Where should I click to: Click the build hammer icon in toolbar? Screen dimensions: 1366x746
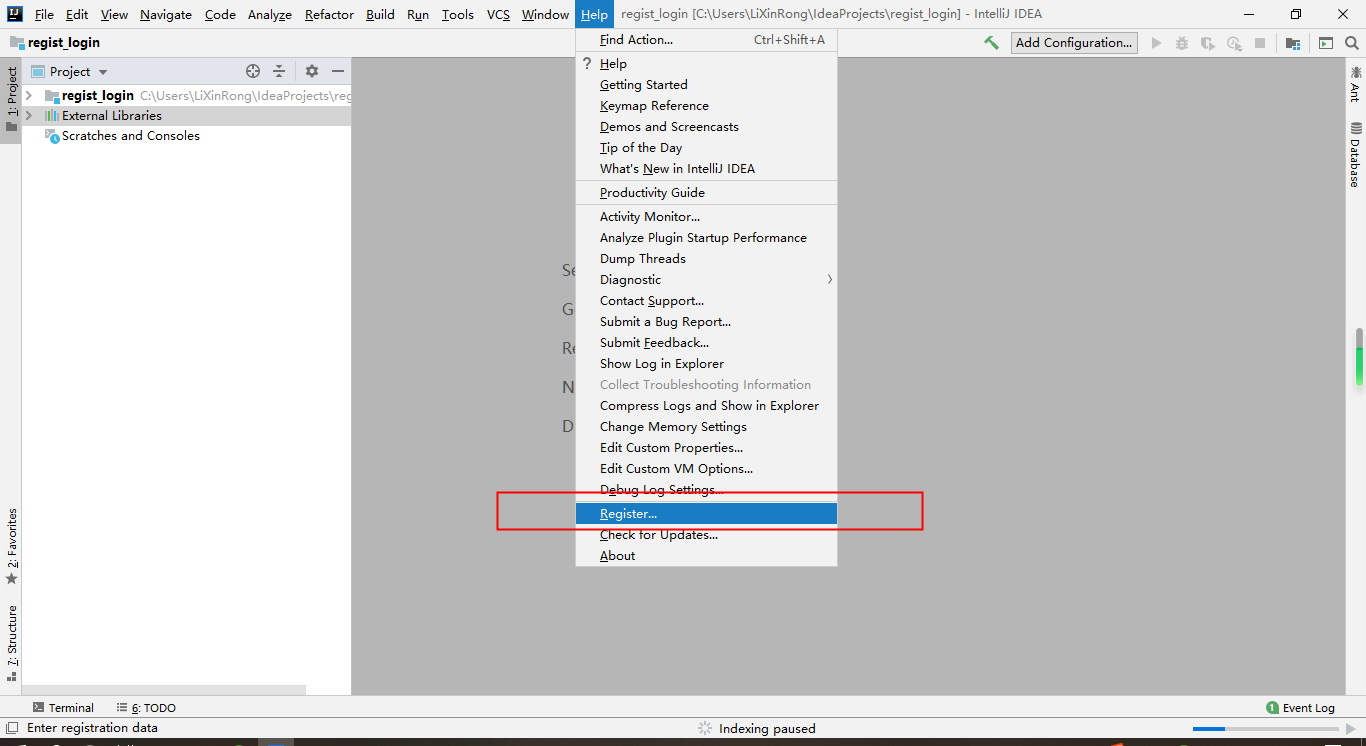pyautogui.click(x=990, y=42)
